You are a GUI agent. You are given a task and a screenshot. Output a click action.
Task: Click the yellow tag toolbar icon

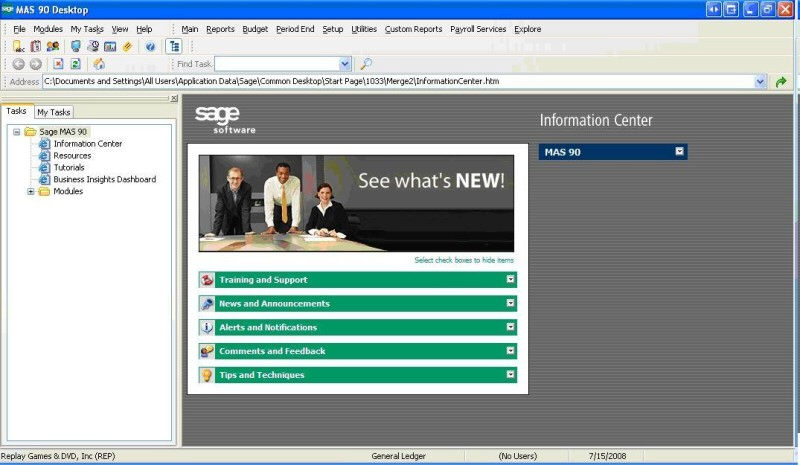point(128,46)
